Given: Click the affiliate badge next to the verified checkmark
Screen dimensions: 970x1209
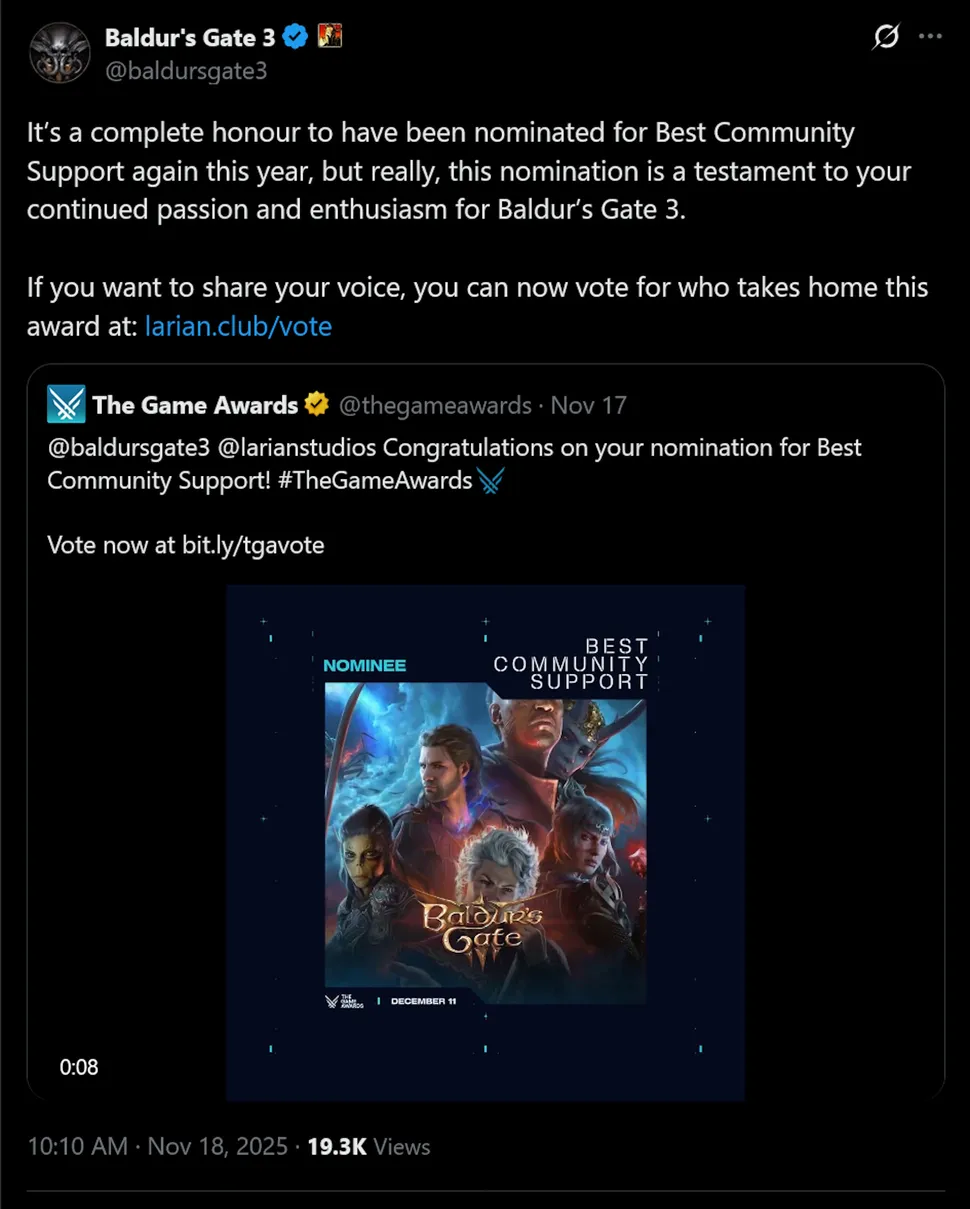Looking at the screenshot, I should (x=329, y=38).
